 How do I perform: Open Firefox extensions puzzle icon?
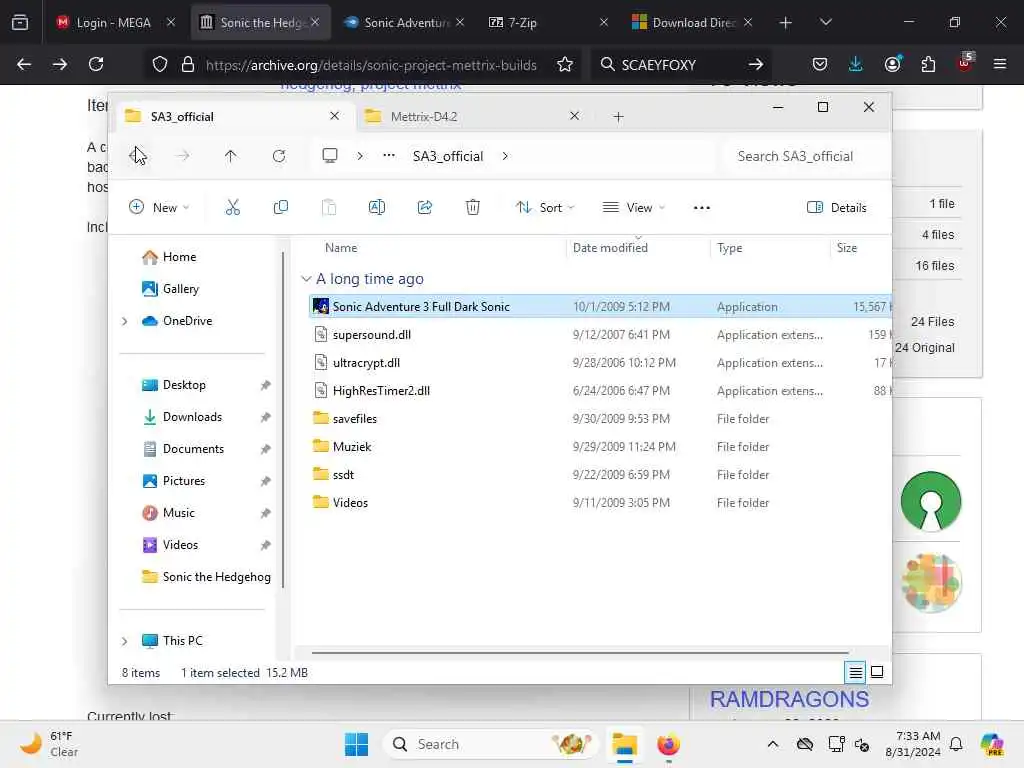pos(928,64)
